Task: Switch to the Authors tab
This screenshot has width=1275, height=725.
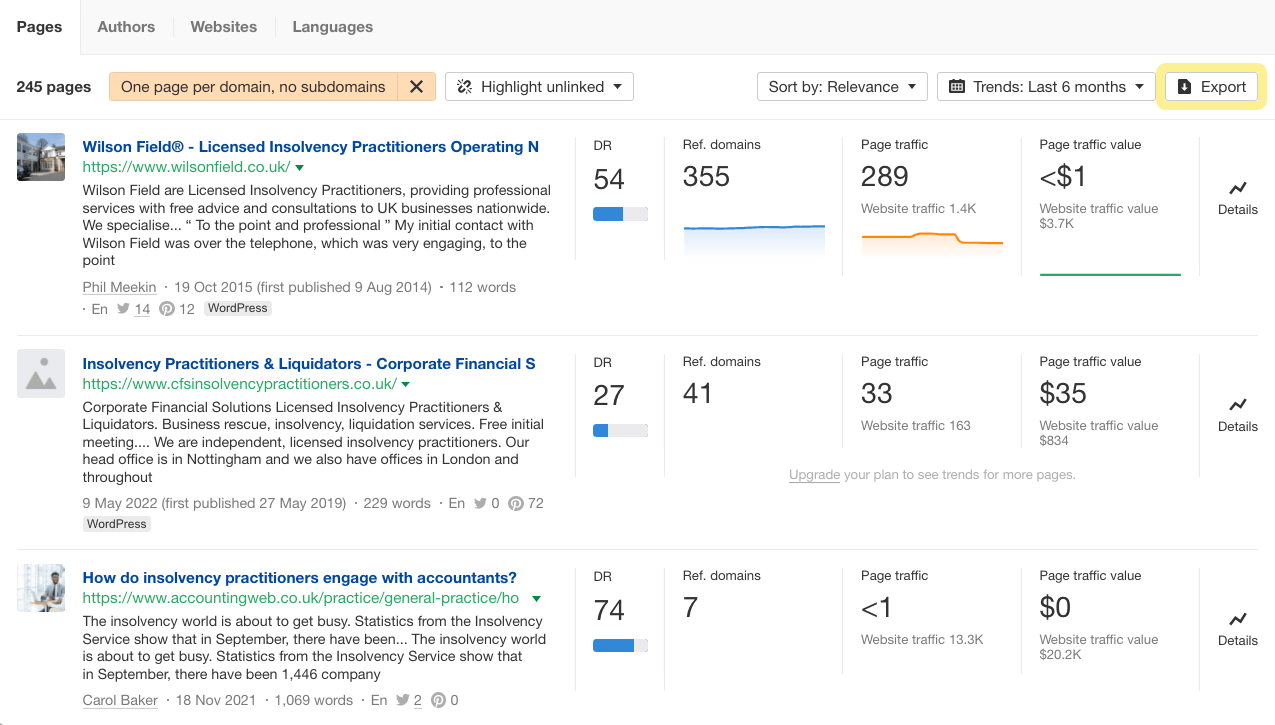Action: (x=126, y=27)
